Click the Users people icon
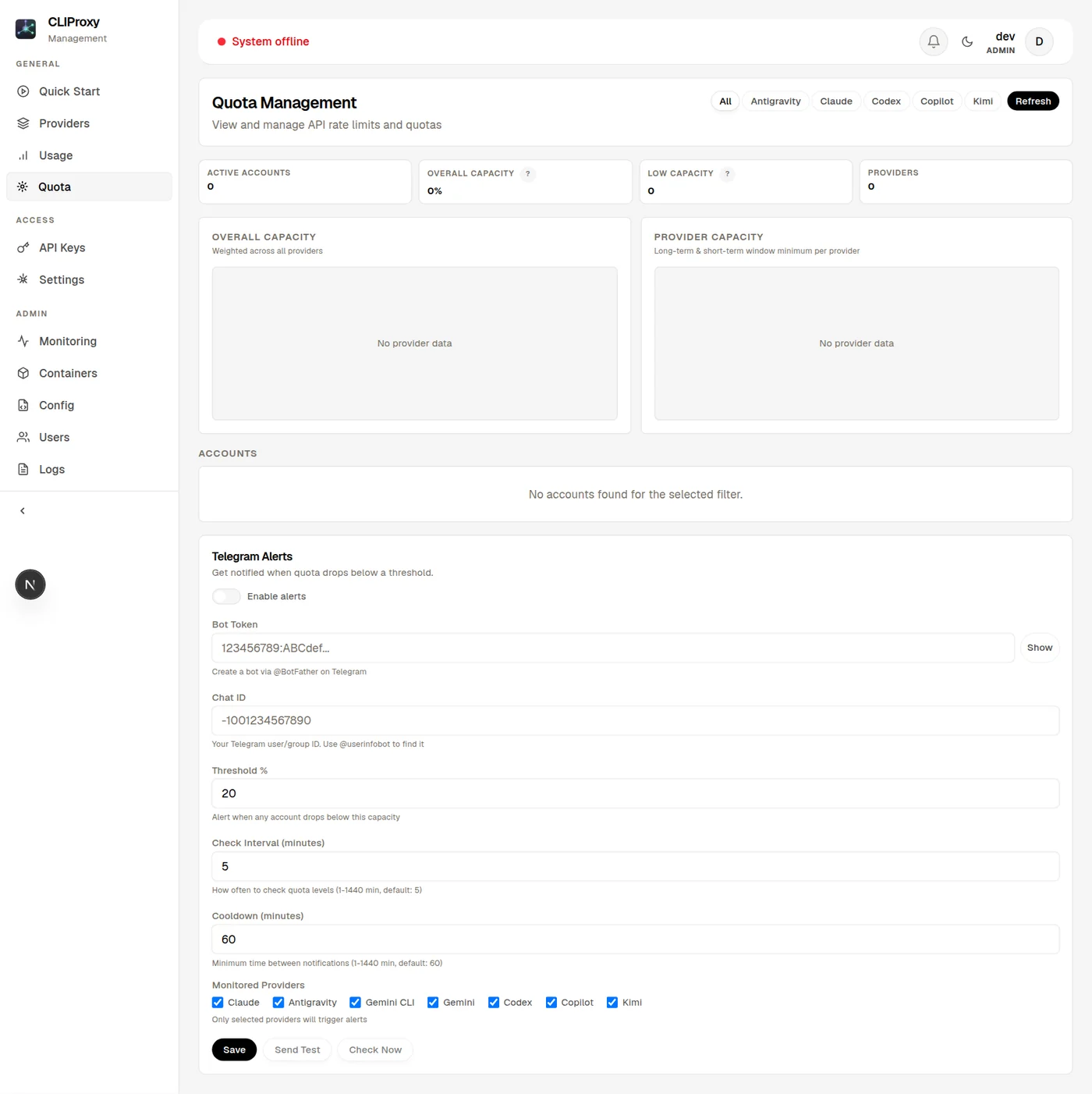The width and height of the screenshot is (1092, 1094). click(x=23, y=437)
